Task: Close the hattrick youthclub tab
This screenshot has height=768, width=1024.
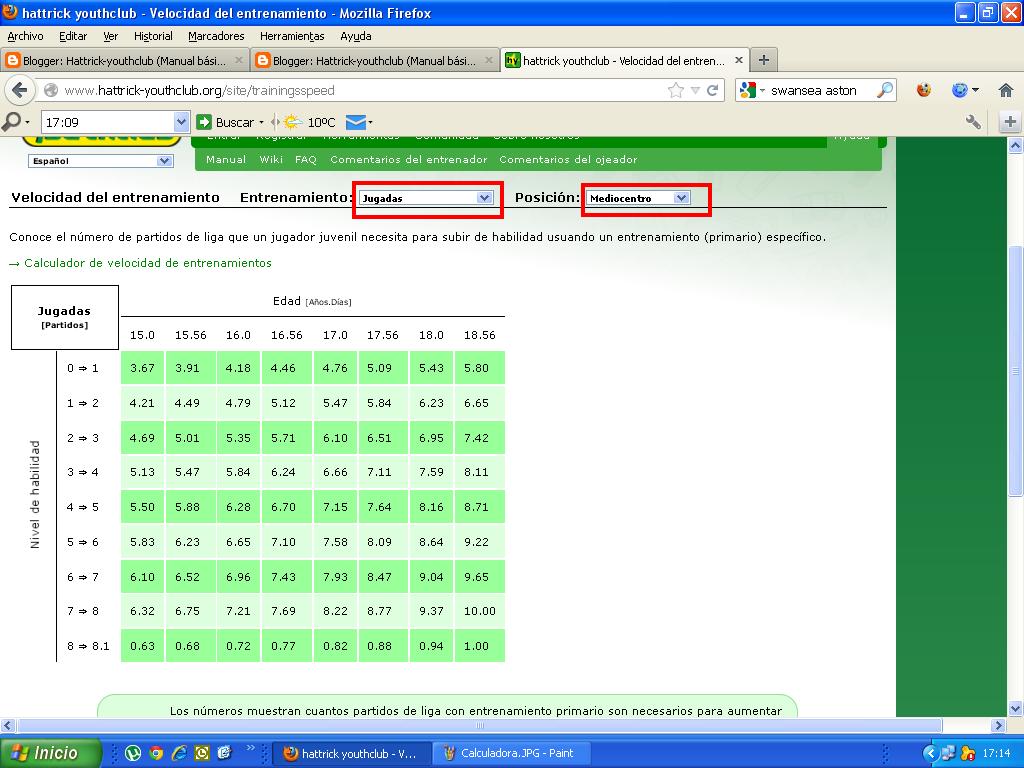Action: click(x=739, y=60)
